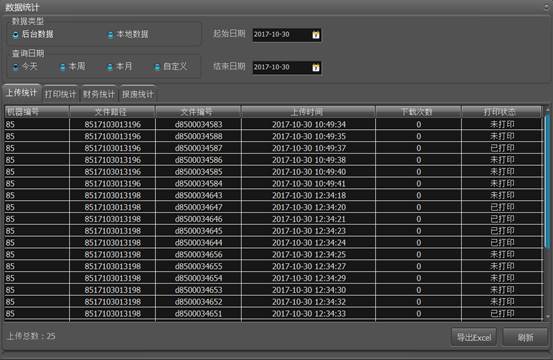The height and width of the screenshot is (360, 553).
Task: Select file number cell d8500034645
Action: pos(199,231)
